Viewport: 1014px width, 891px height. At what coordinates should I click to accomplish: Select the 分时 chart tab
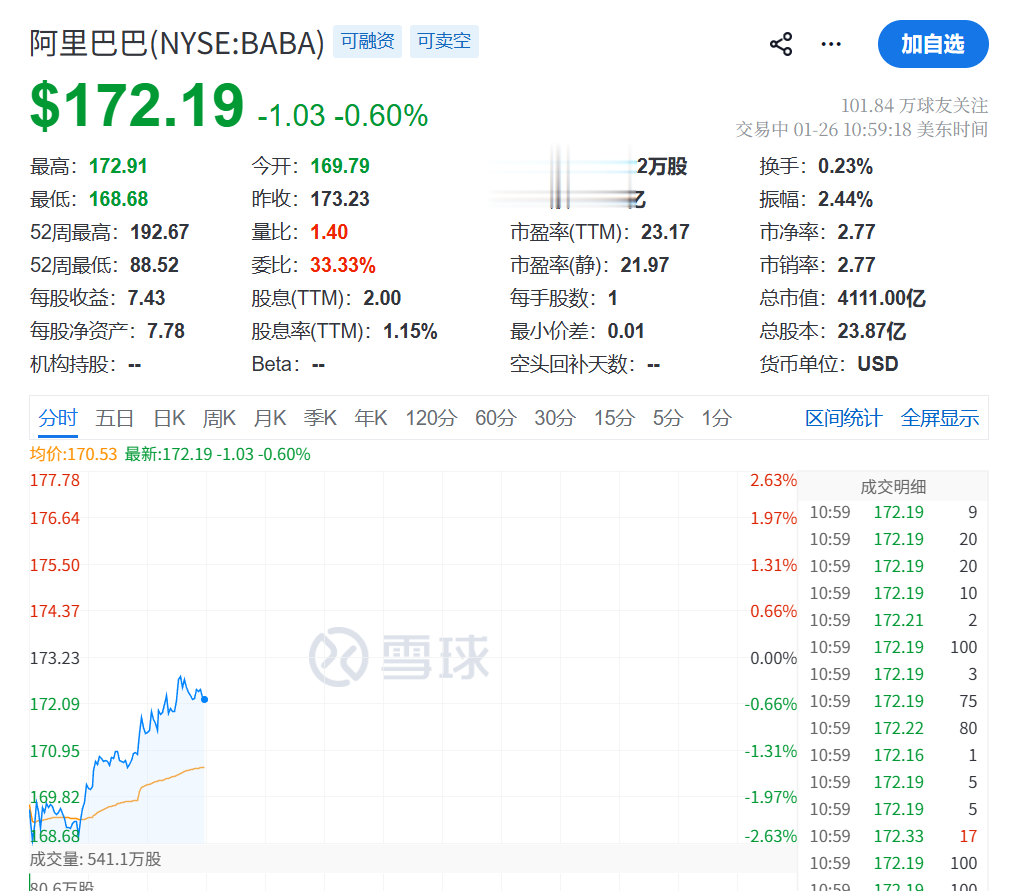[x=58, y=418]
